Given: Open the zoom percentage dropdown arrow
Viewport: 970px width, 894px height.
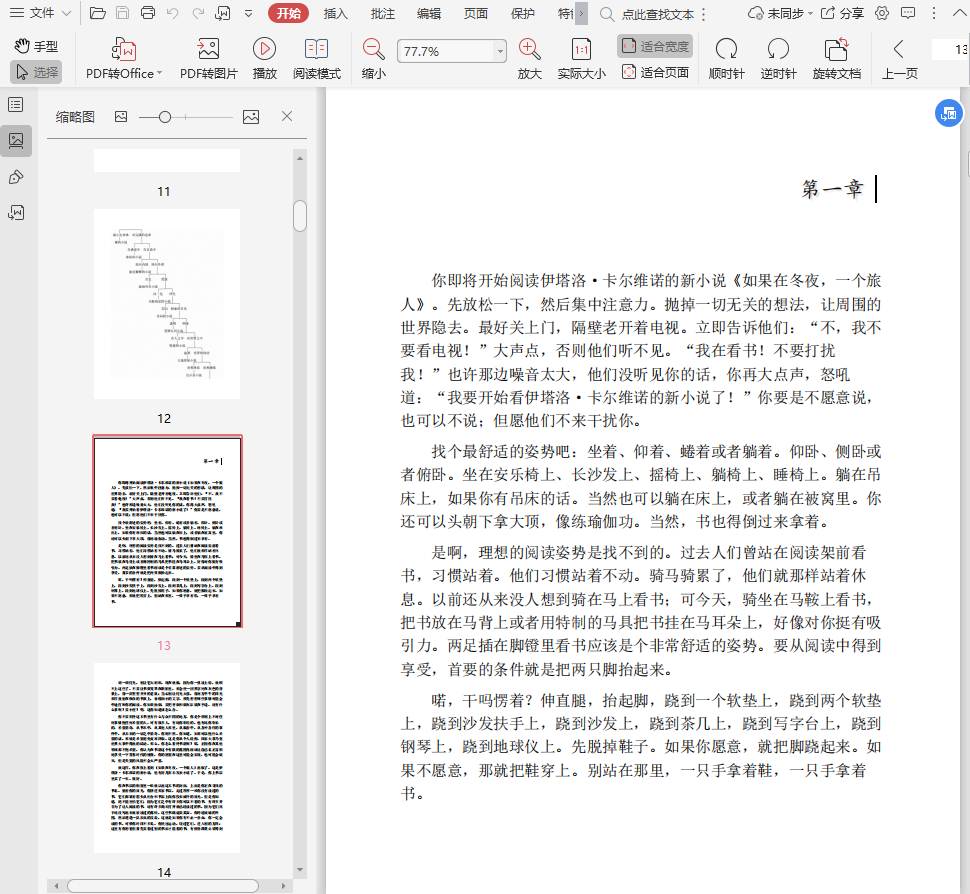Looking at the screenshot, I should [x=500, y=51].
